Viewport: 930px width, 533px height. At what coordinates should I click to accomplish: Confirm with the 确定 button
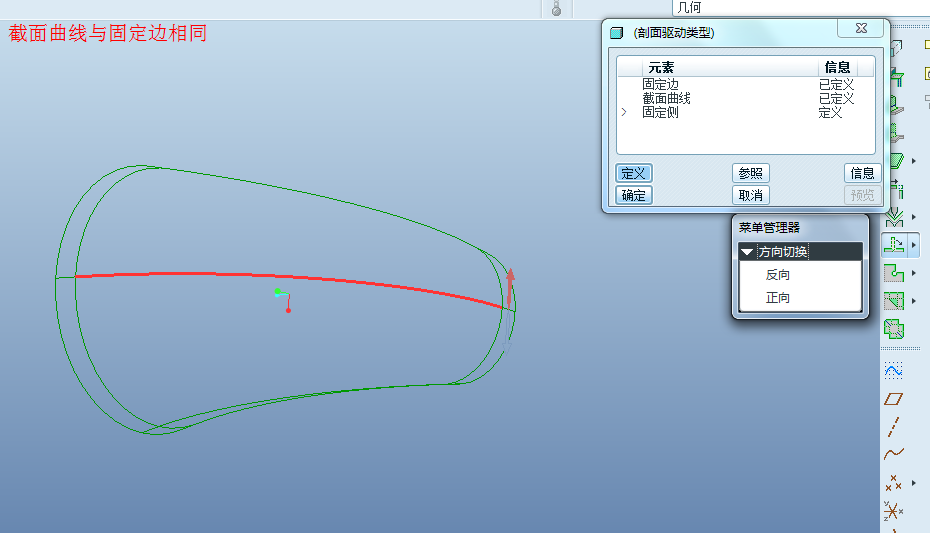[633, 195]
